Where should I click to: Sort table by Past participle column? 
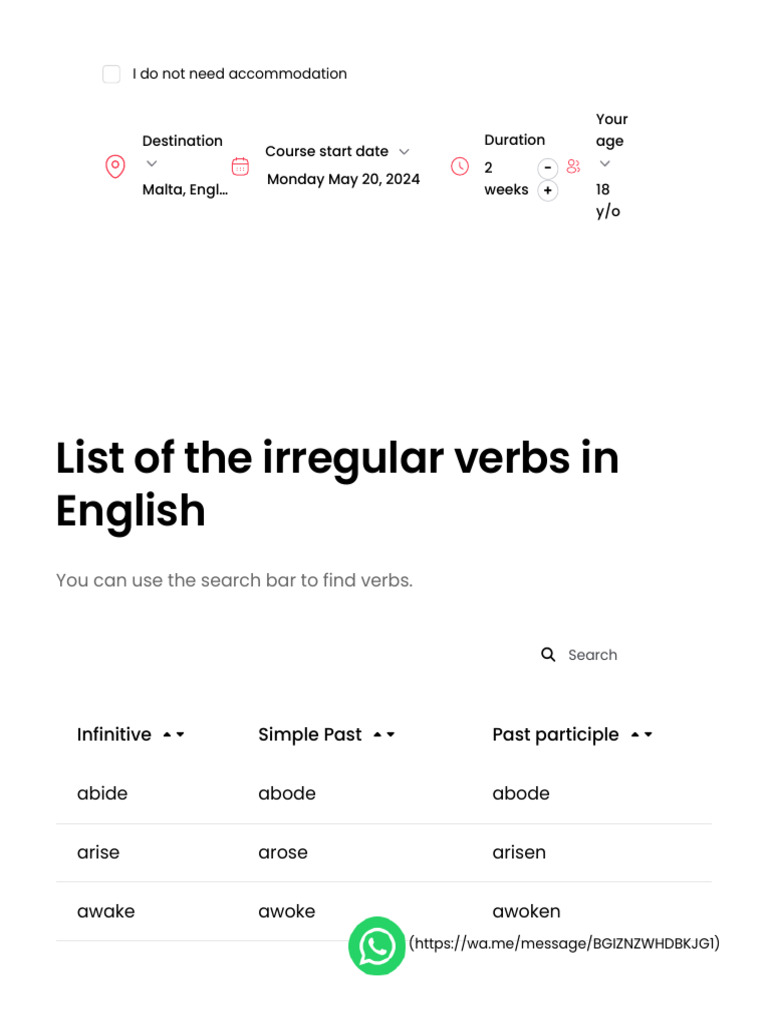click(x=641, y=735)
